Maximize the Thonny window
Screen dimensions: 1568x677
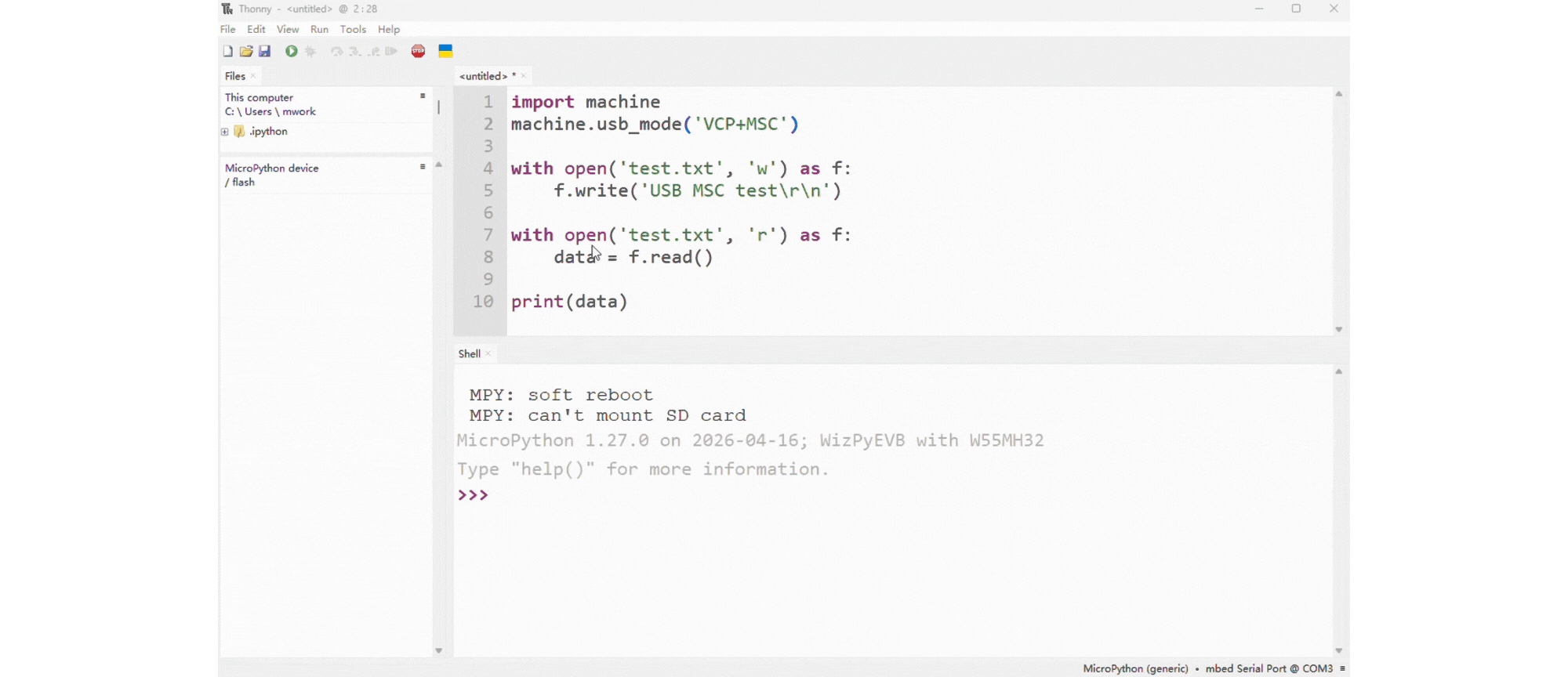tap(1296, 9)
